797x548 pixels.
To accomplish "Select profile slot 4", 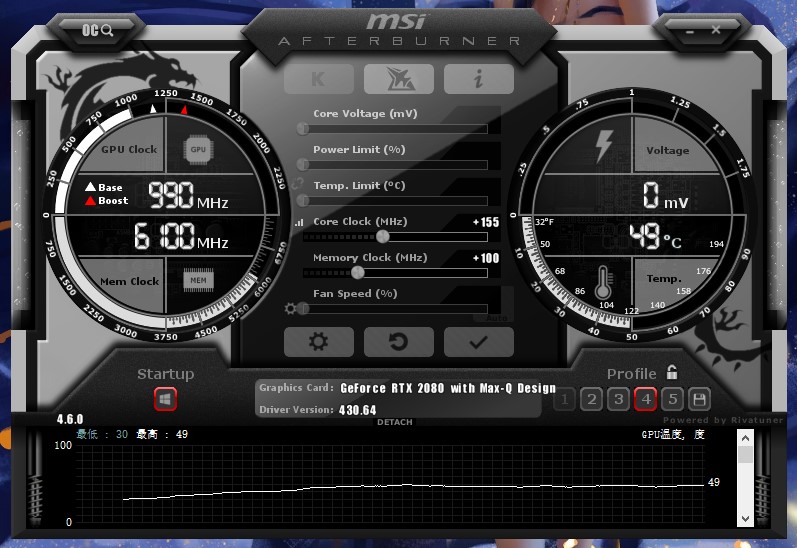I will click(646, 399).
